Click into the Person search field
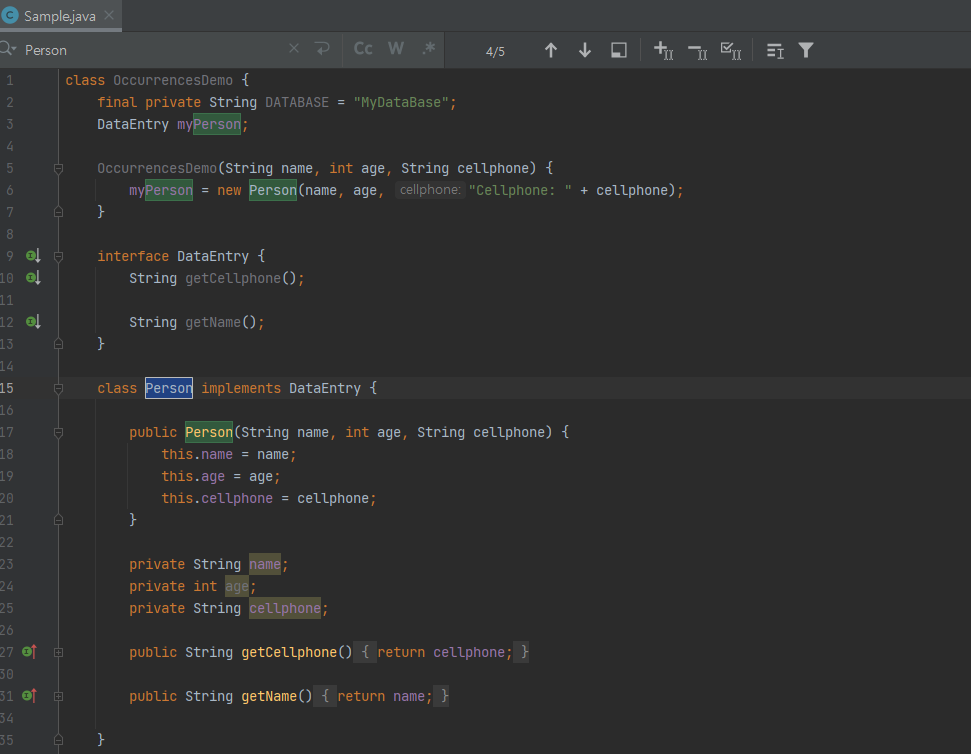This screenshot has width=971, height=754. tap(152, 50)
